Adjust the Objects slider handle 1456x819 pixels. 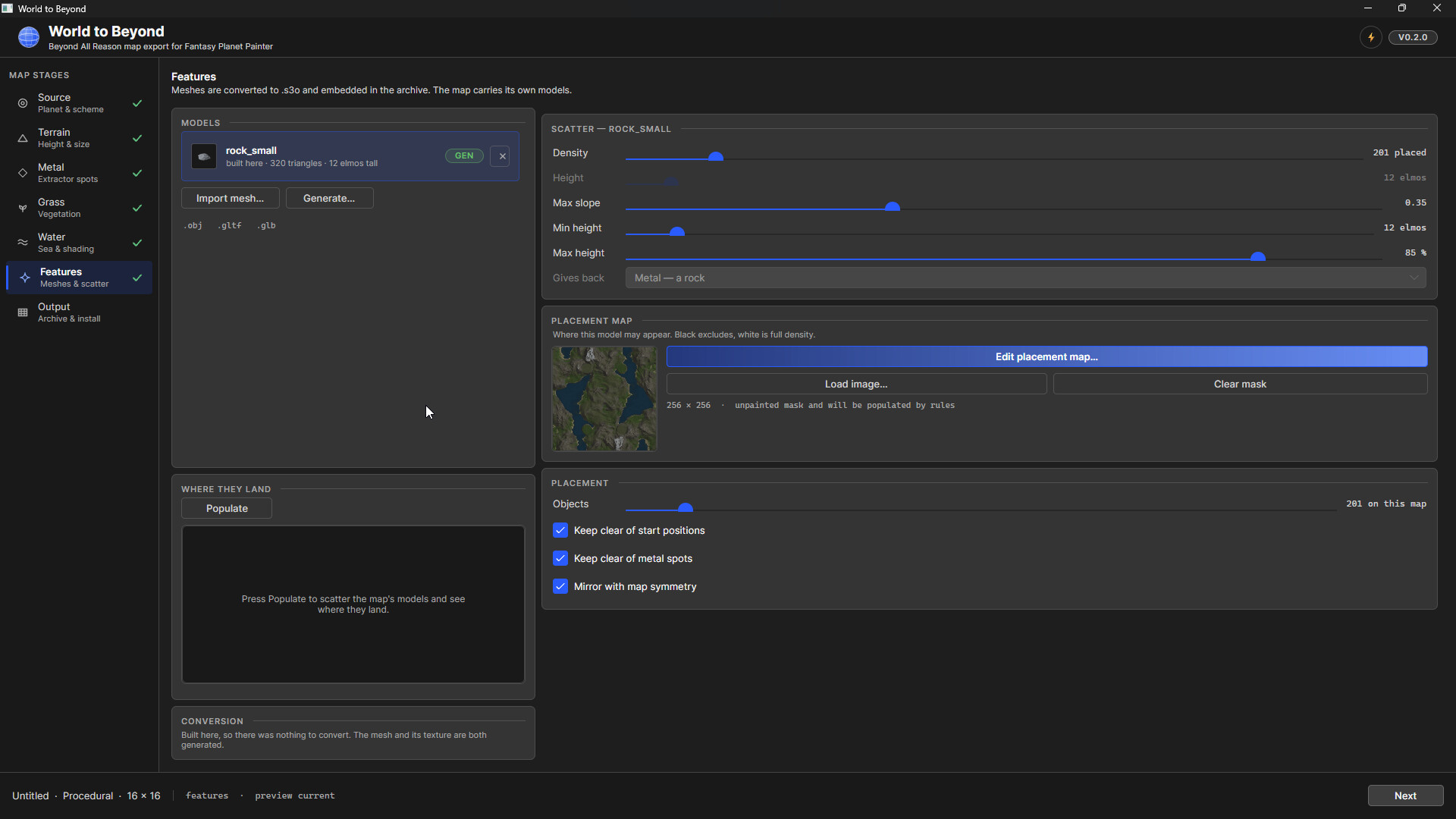click(x=685, y=508)
